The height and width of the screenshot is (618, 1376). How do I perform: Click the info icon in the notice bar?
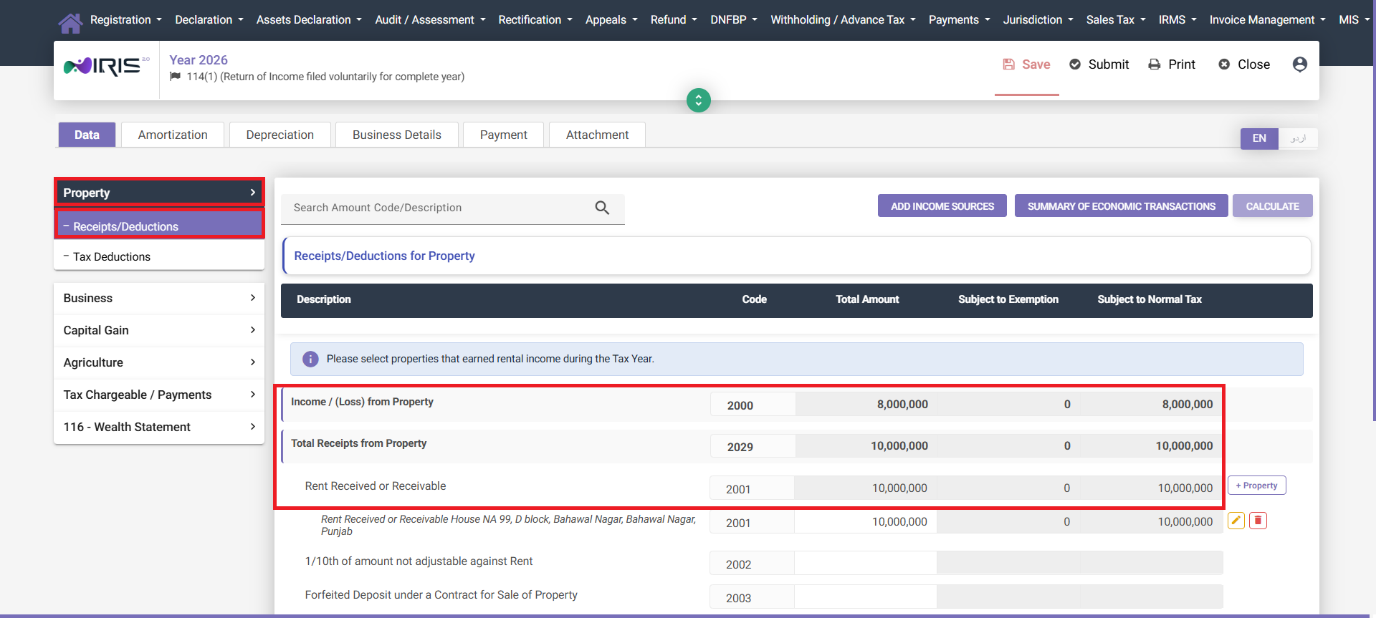point(310,358)
